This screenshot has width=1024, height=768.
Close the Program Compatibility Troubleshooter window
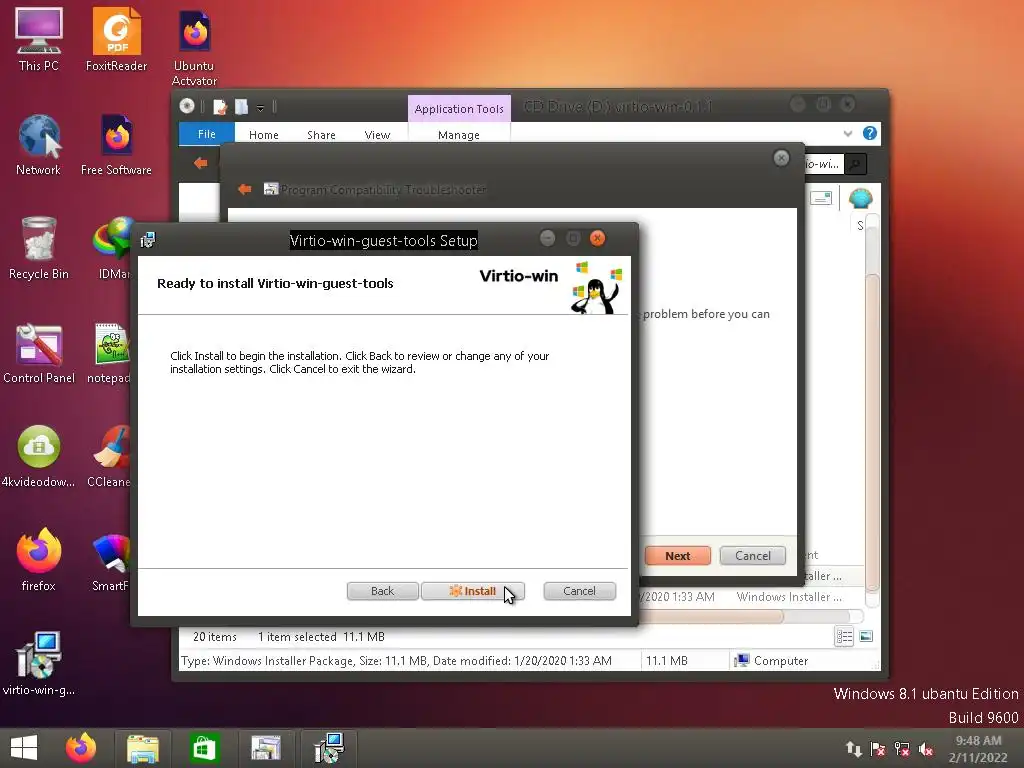point(781,158)
